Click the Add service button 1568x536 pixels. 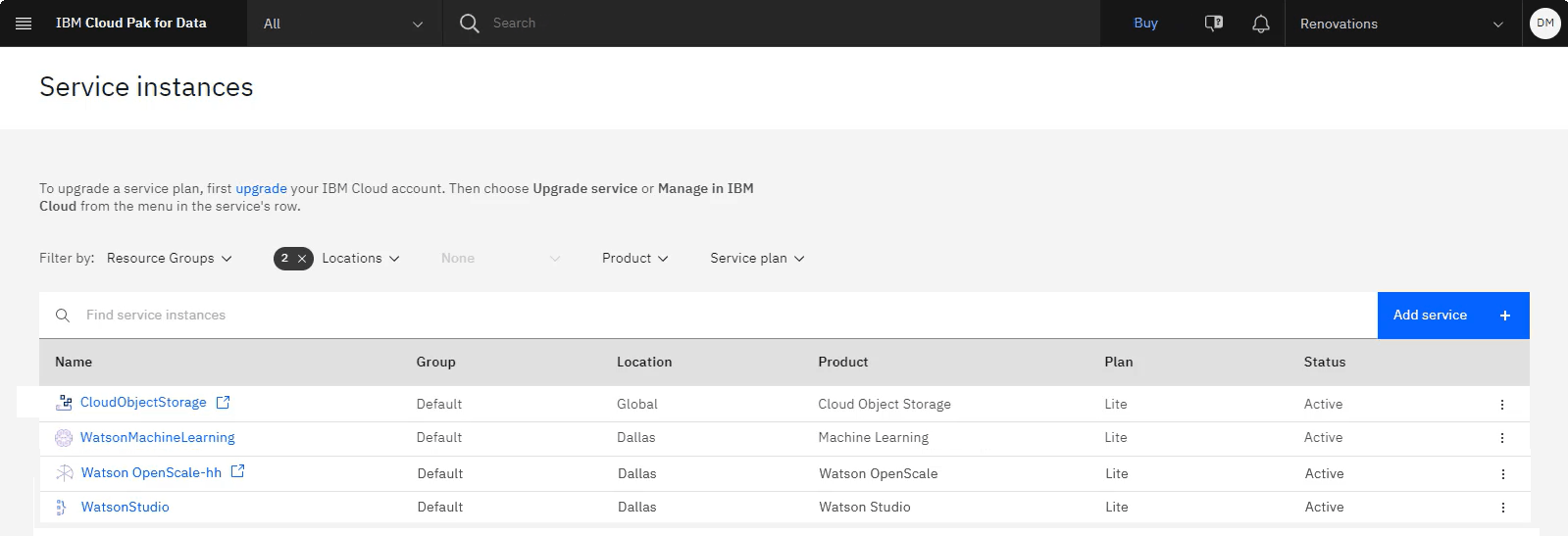click(1453, 316)
